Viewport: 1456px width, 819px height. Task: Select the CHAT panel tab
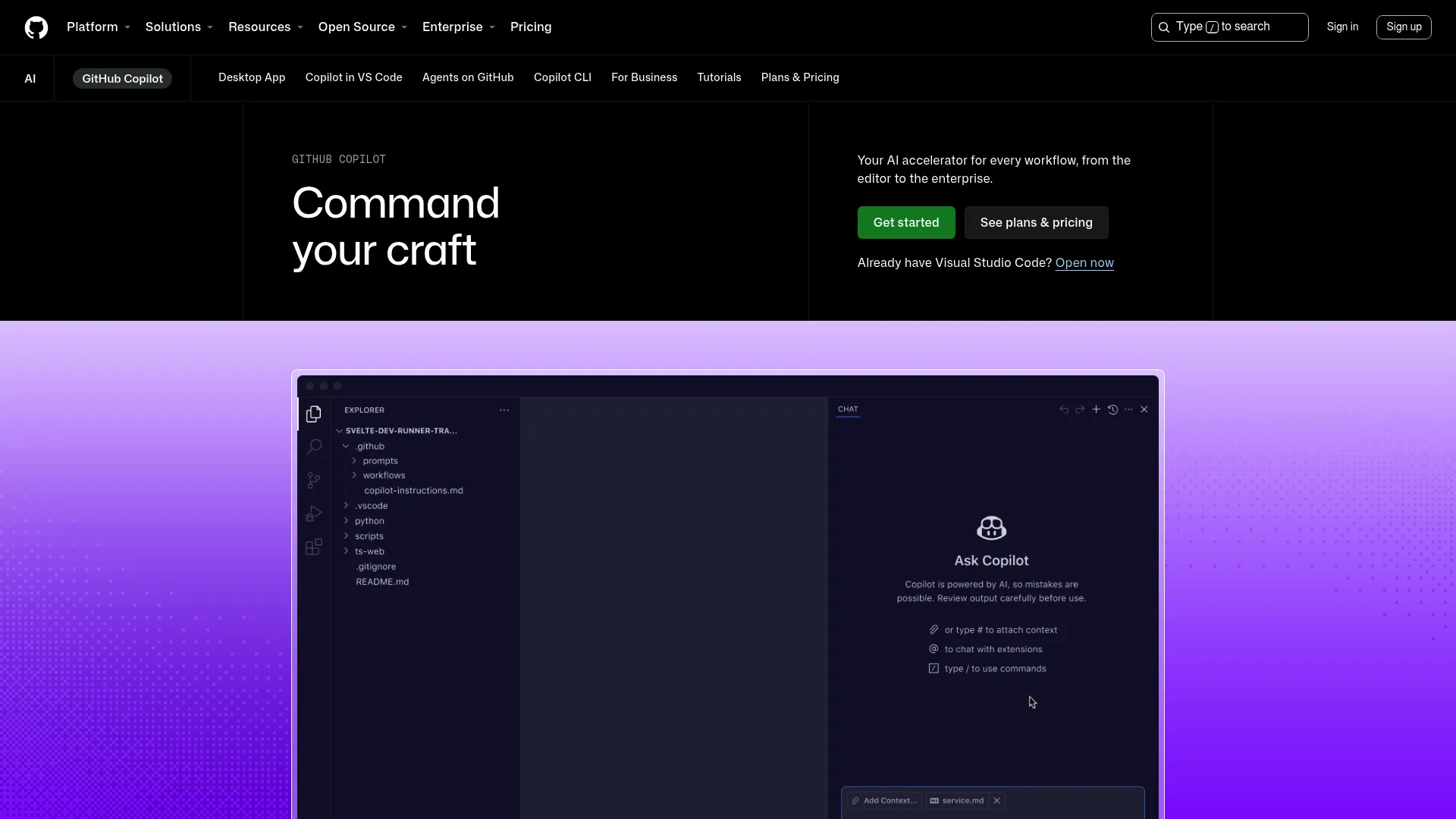click(x=848, y=409)
